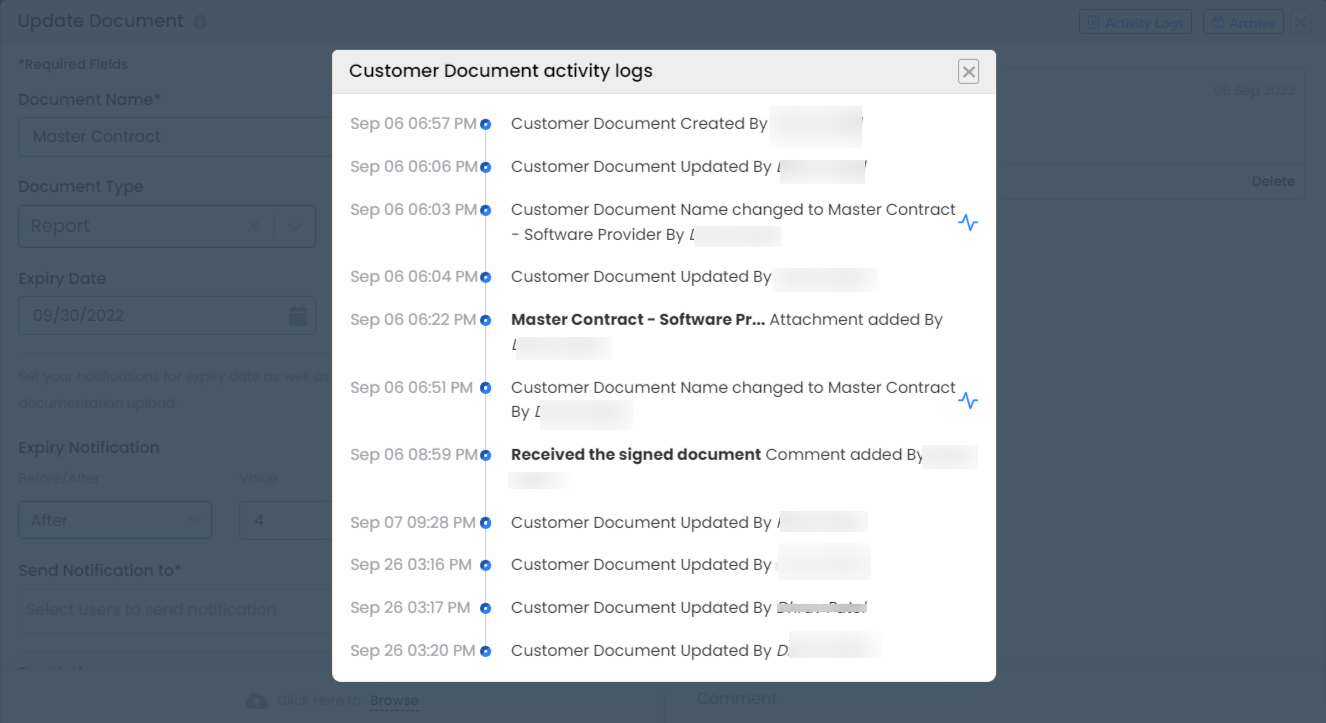Click timeline dot for Sep 06 06:57 PM
The height and width of the screenshot is (723, 1326).
pos(485,125)
